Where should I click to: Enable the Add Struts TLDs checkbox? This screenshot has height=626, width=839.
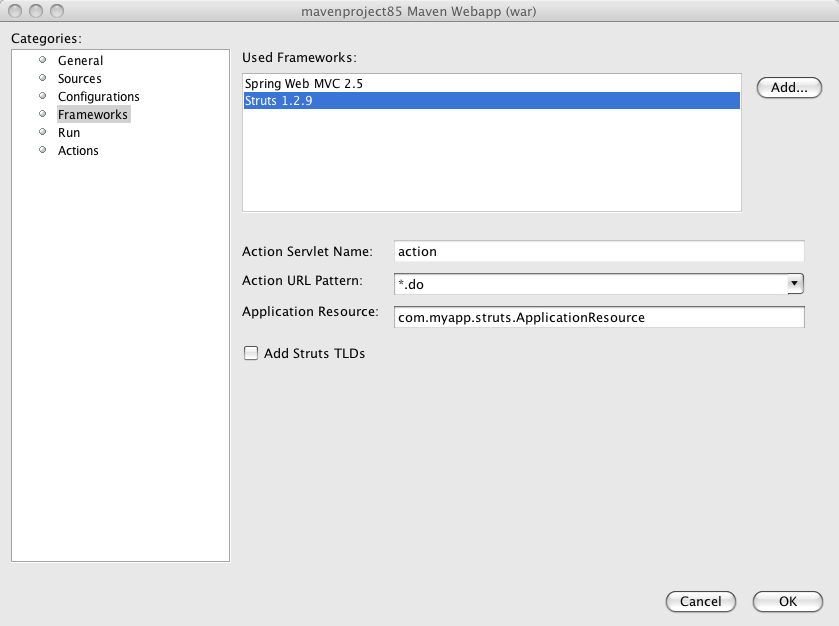click(x=251, y=353)
